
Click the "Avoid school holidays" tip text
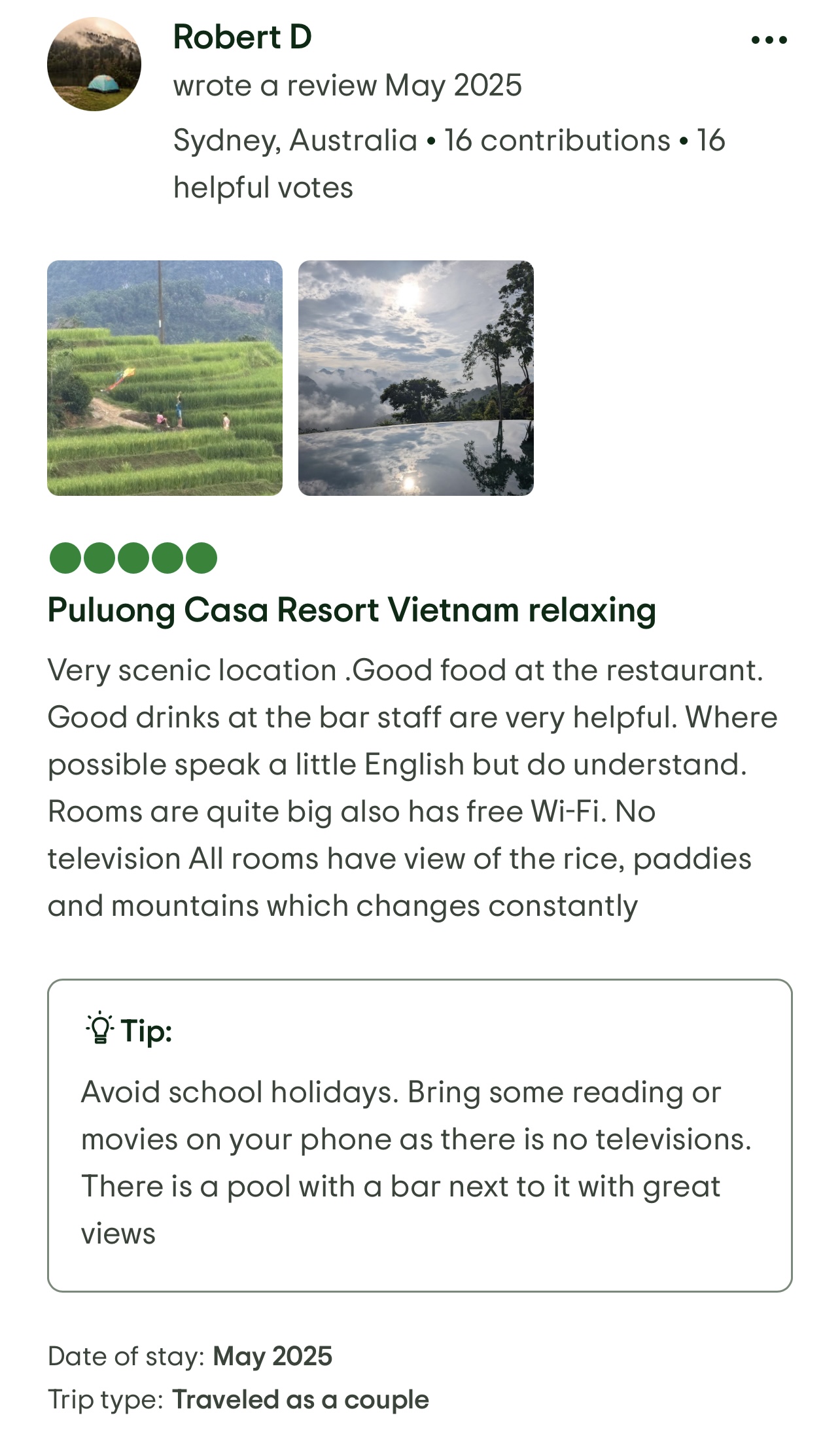(239, 1092)
